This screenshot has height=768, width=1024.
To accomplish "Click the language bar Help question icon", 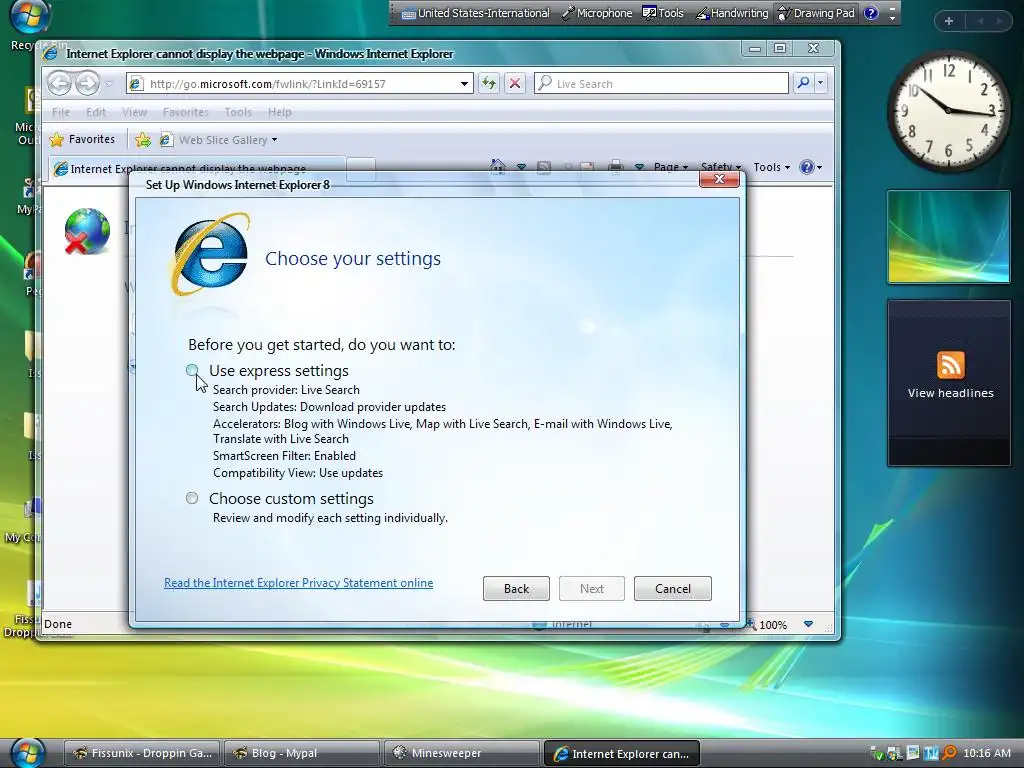I will point(871,13).
